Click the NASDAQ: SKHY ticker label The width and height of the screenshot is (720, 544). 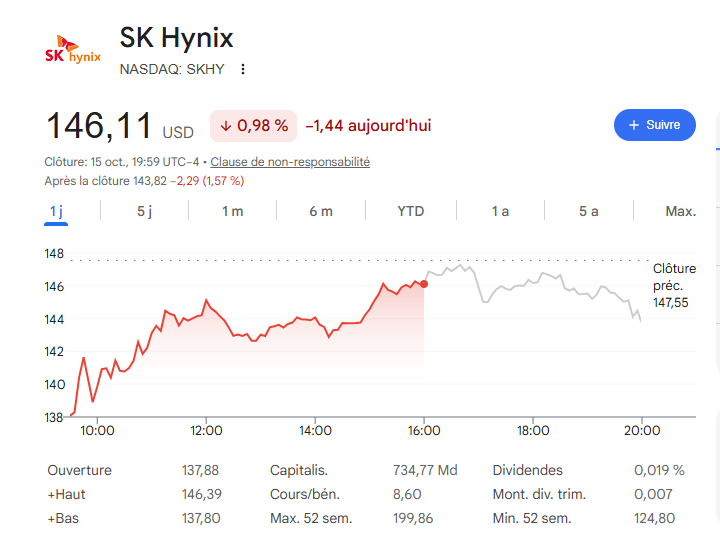click(x=172, y=69)
